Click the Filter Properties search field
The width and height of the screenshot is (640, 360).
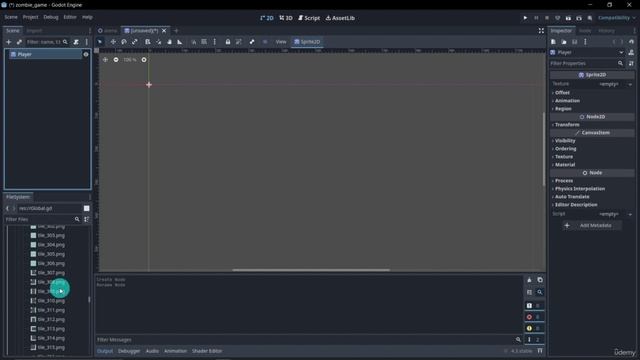(587, 63)
